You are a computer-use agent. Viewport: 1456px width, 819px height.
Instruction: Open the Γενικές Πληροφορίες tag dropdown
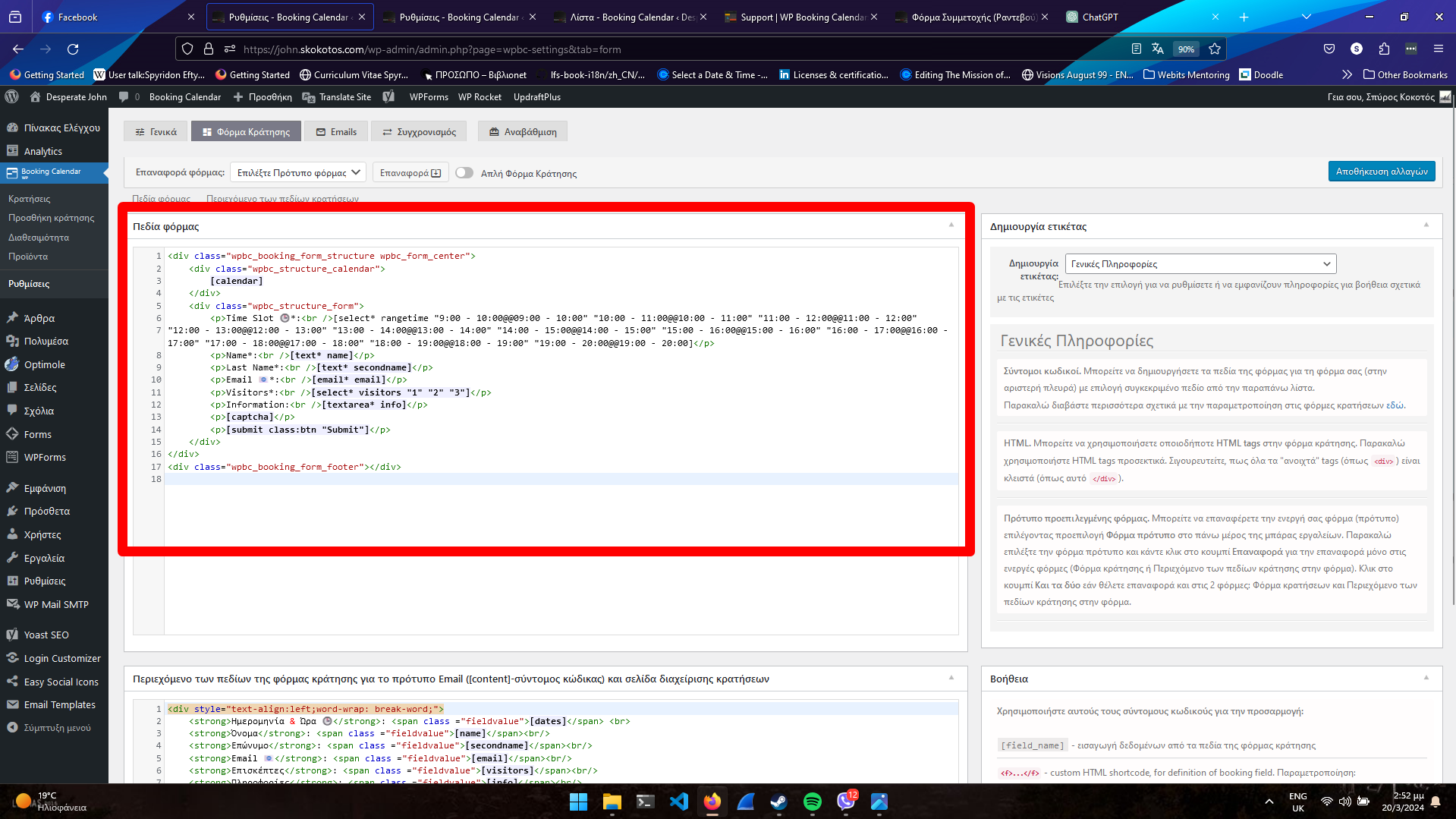click(x=1200, y=264)
